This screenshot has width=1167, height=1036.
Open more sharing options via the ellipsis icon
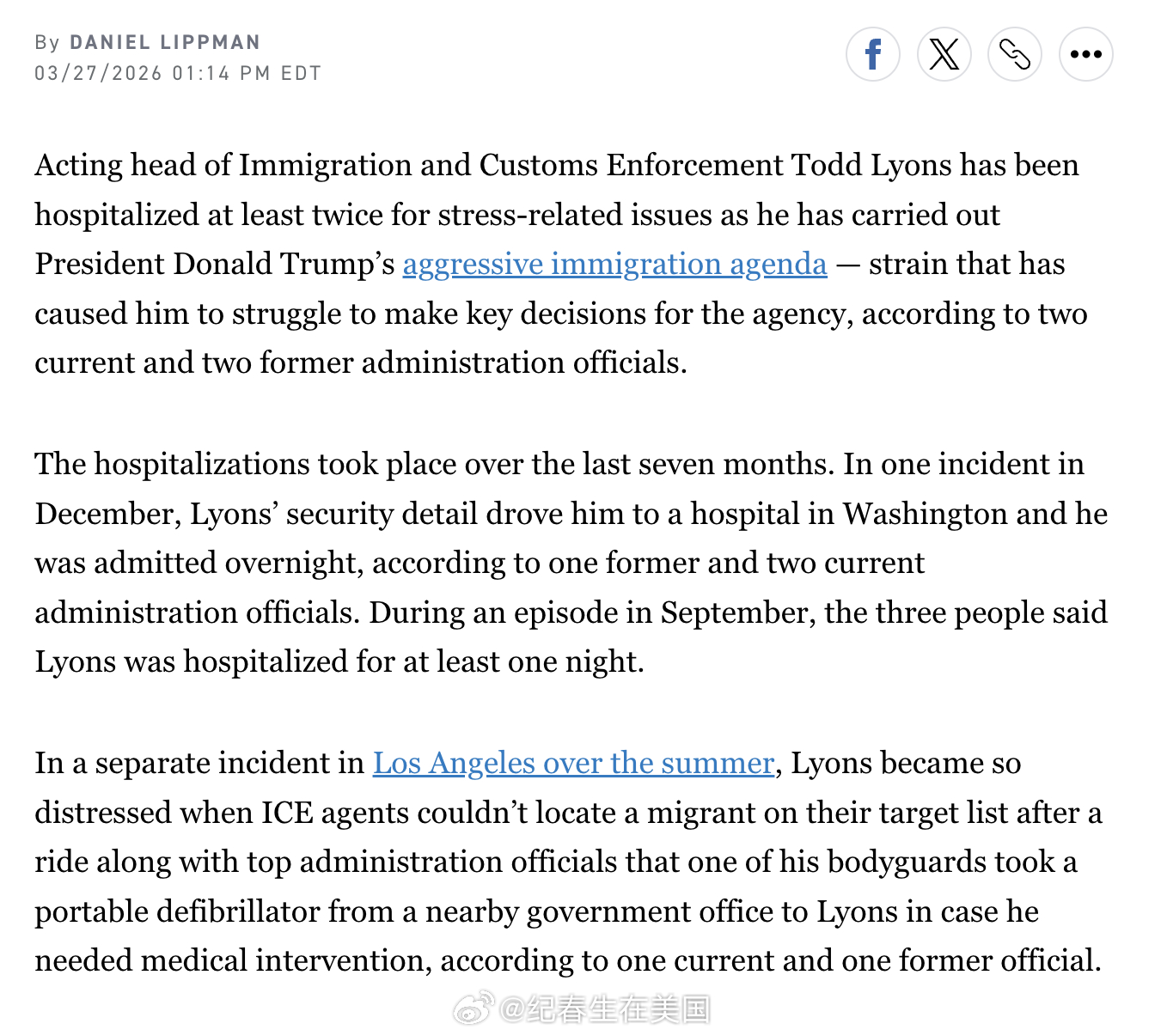1085,53
